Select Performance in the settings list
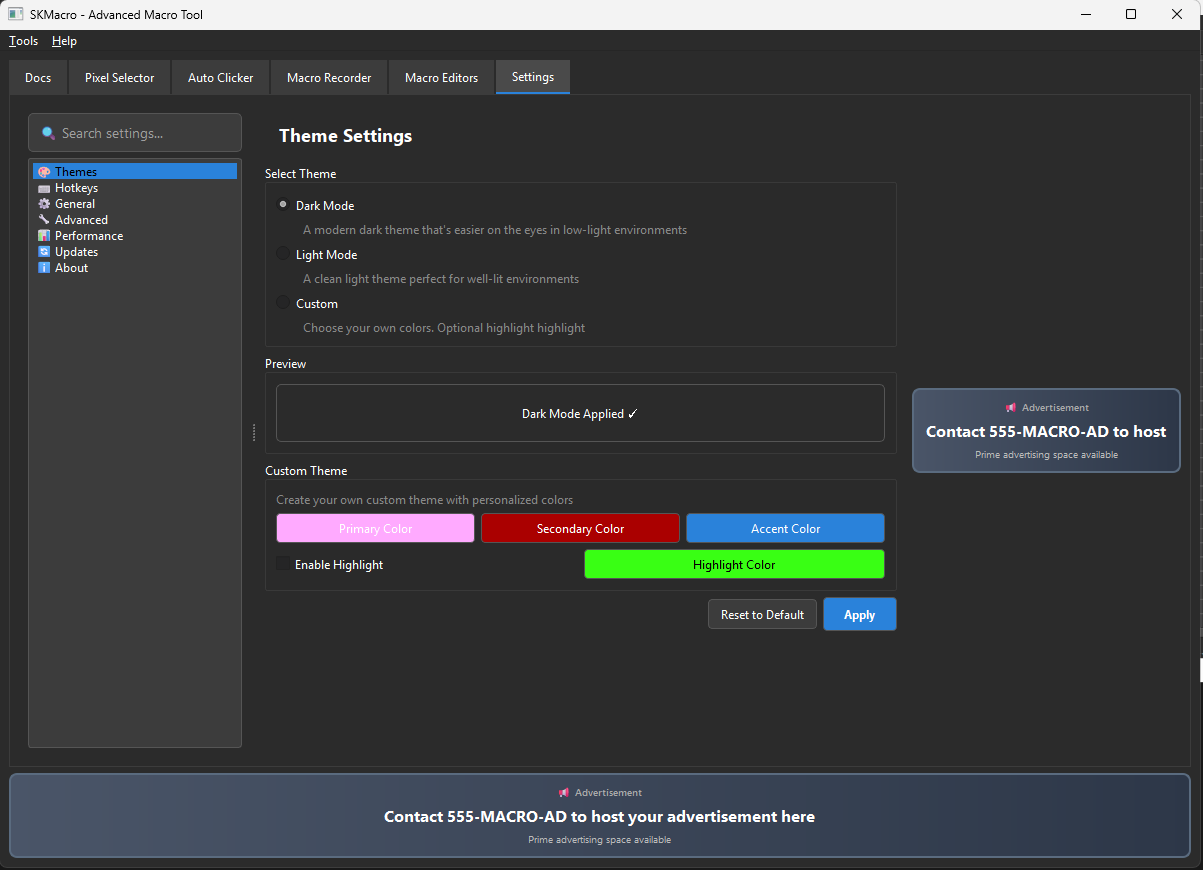 (x=135, y=236)
